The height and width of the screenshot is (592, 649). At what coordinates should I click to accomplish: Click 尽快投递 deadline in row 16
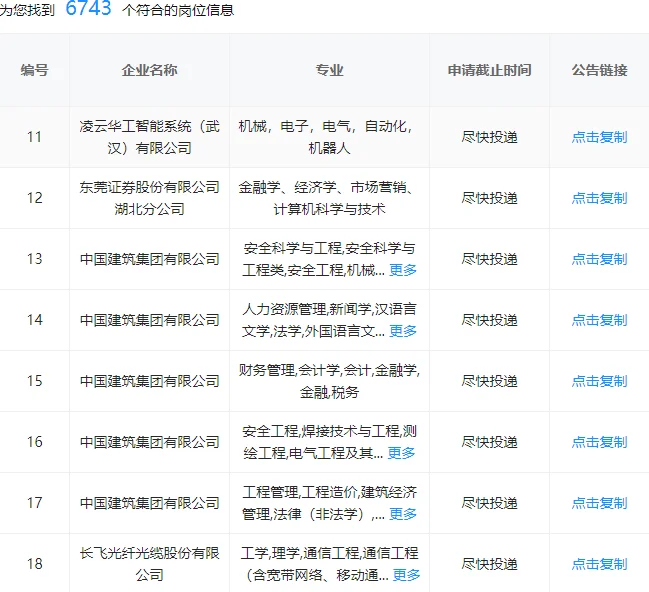point(490,442)
